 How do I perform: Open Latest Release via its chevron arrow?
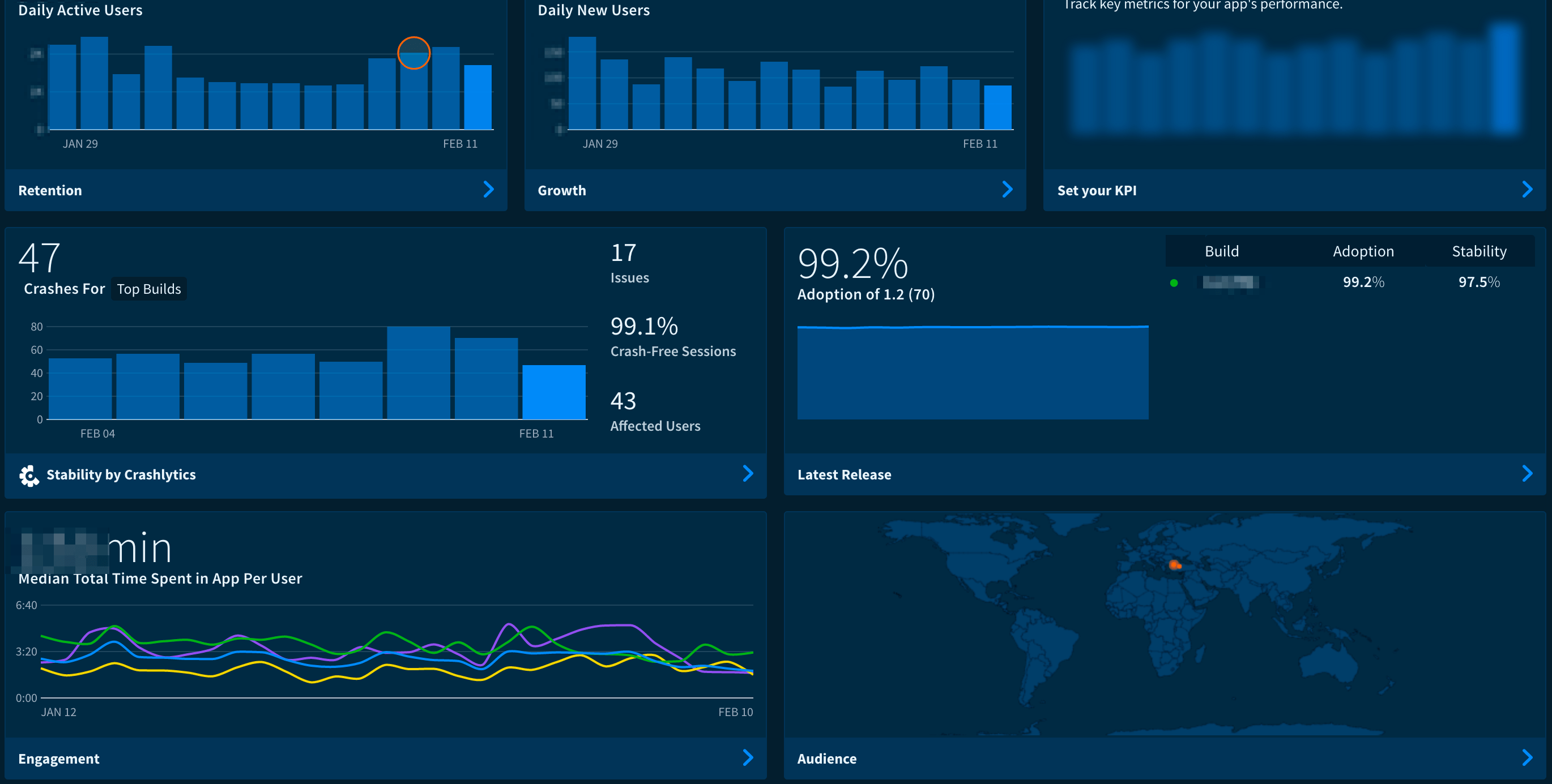pyautogui.click(x=1527, y=474)
